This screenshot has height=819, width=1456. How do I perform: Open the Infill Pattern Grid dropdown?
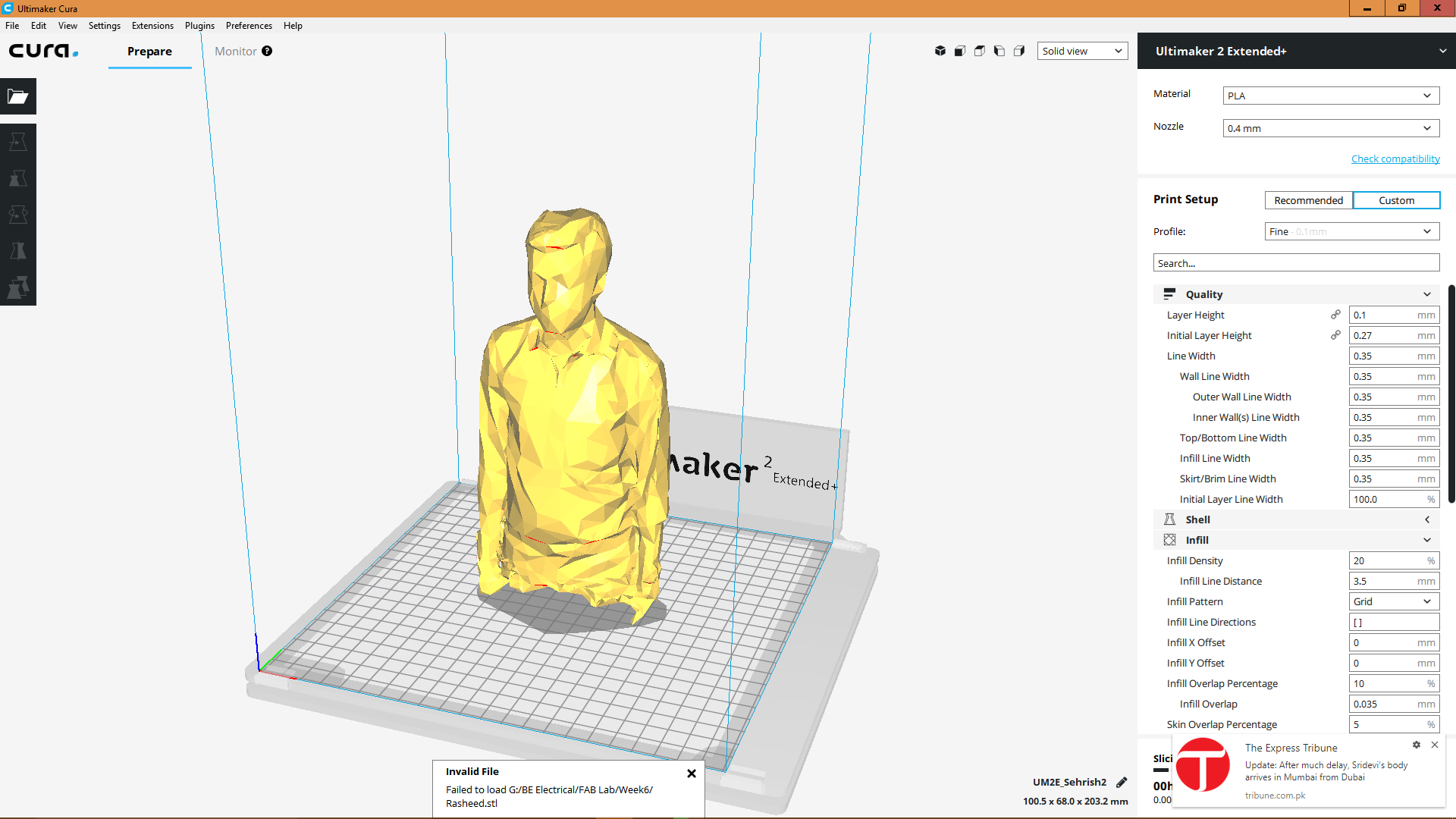point(1394,601)
